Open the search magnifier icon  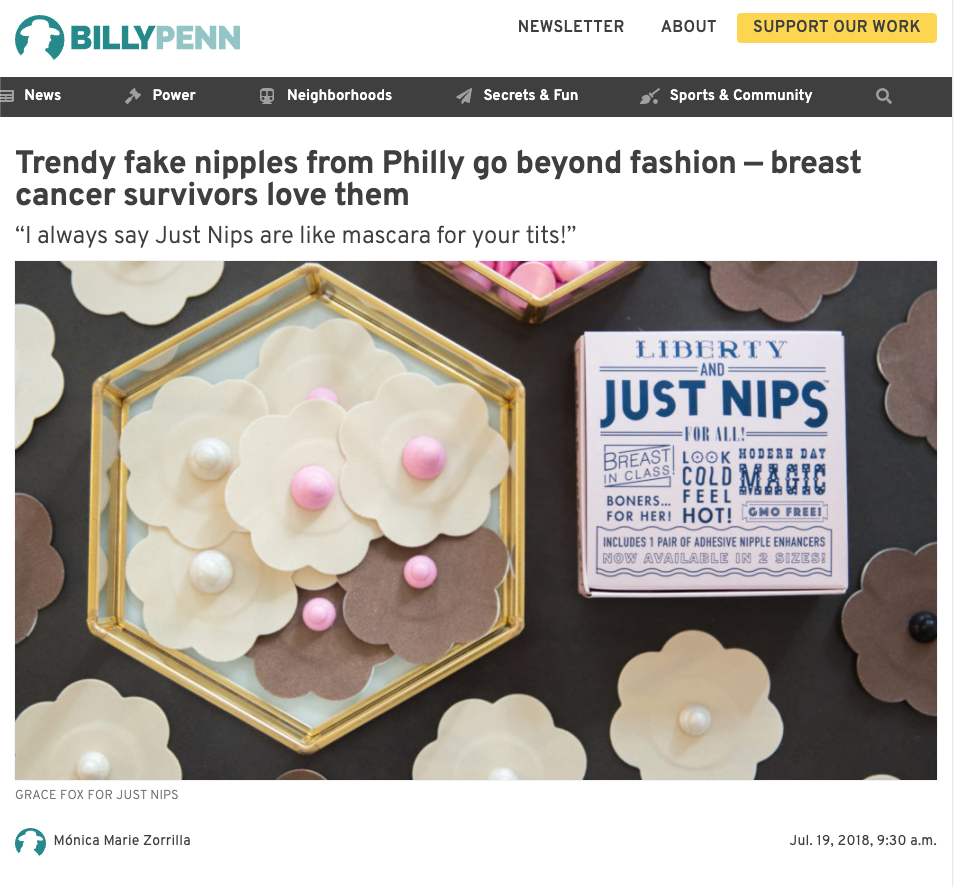(883, 96)
